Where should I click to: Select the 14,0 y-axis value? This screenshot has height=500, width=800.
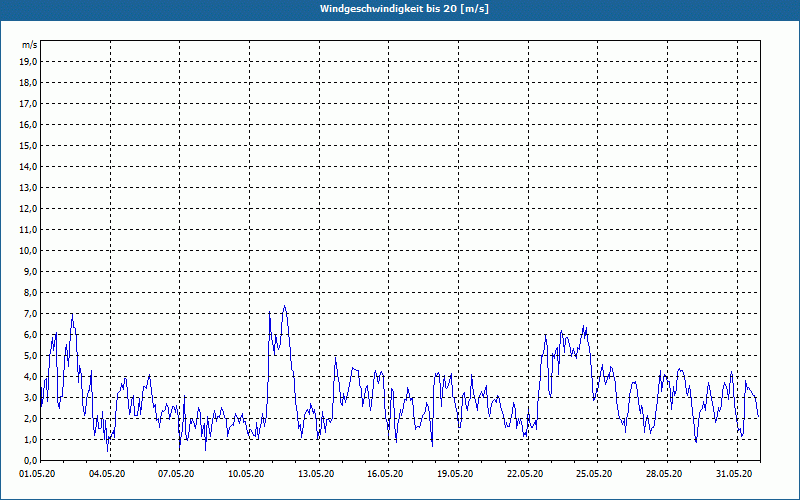point(28,166)
